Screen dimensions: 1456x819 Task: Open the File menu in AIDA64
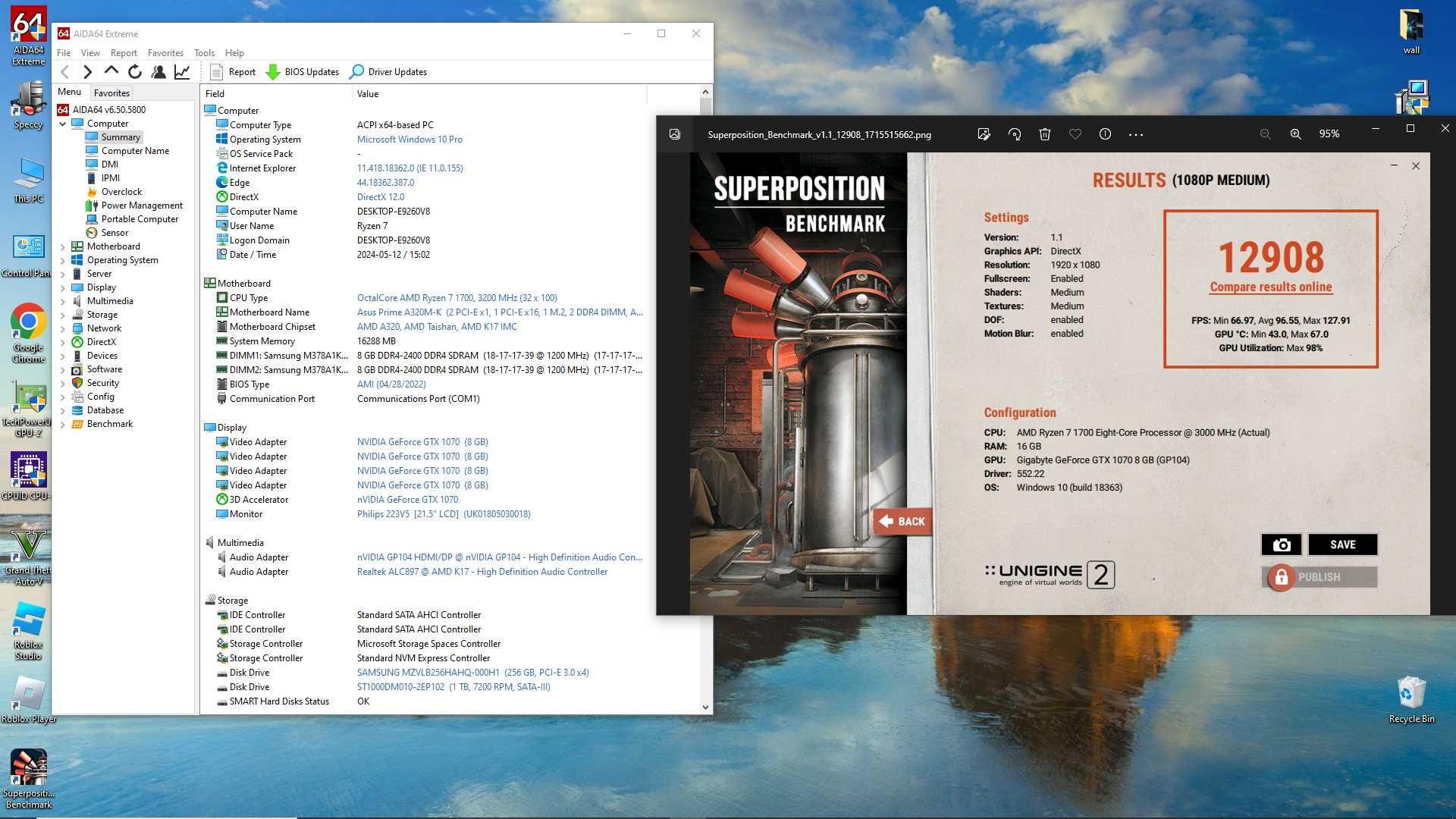click(64, 53)
